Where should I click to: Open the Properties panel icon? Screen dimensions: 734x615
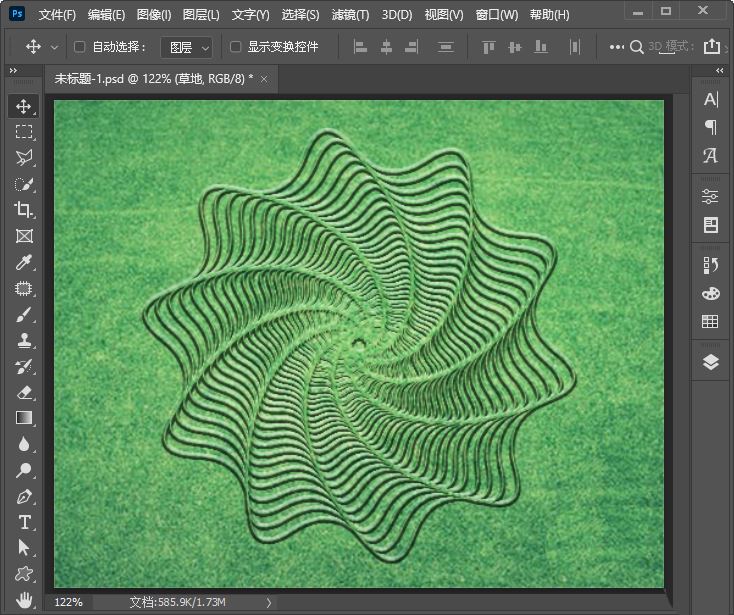711,225
